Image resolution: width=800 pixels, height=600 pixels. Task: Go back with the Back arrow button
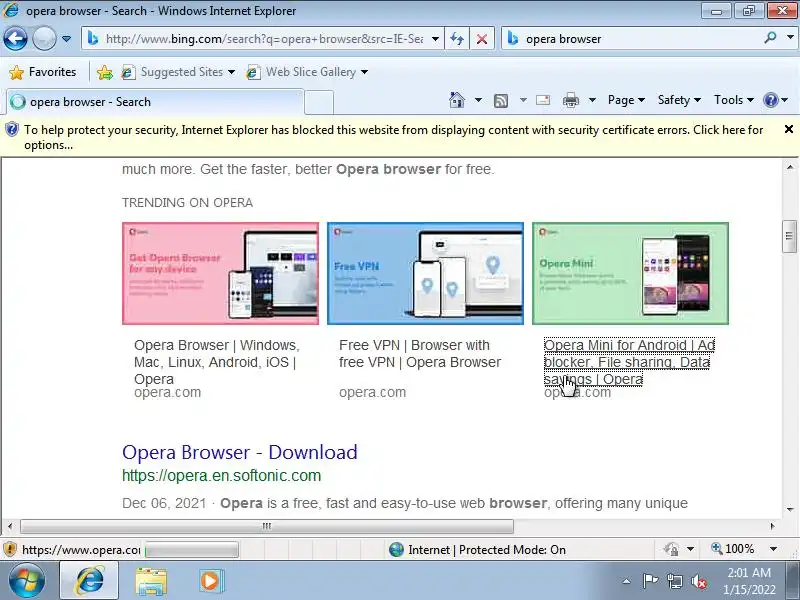pyautogui.click(x=15, y=39)
